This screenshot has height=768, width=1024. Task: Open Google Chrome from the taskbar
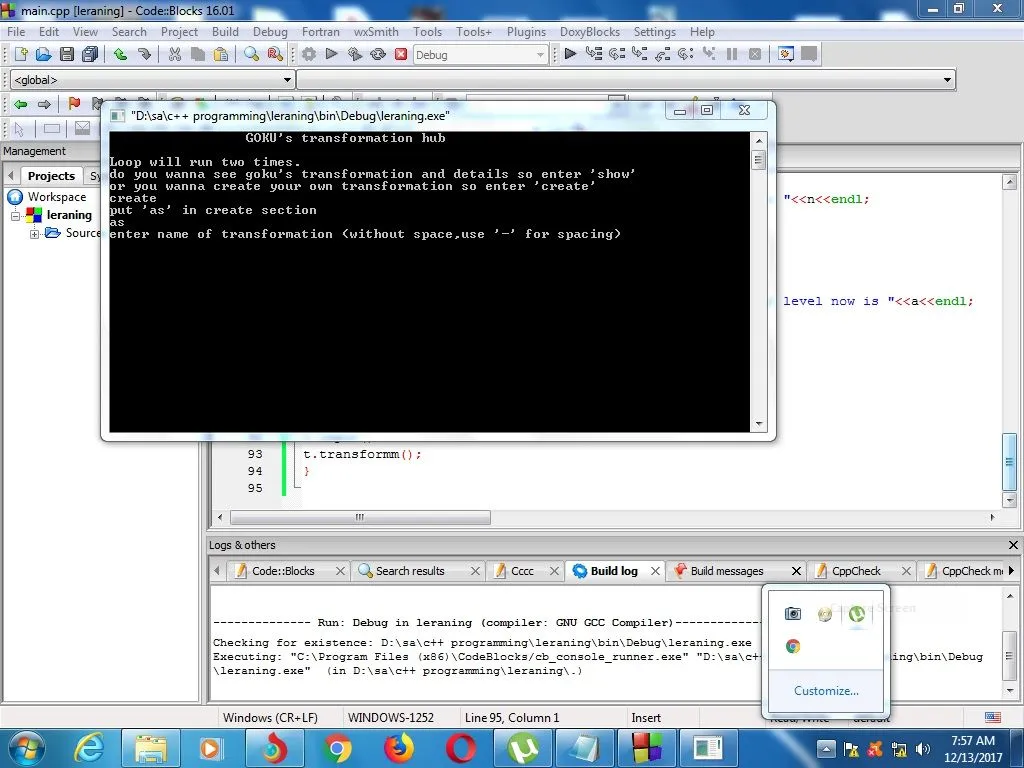[338, 748]
